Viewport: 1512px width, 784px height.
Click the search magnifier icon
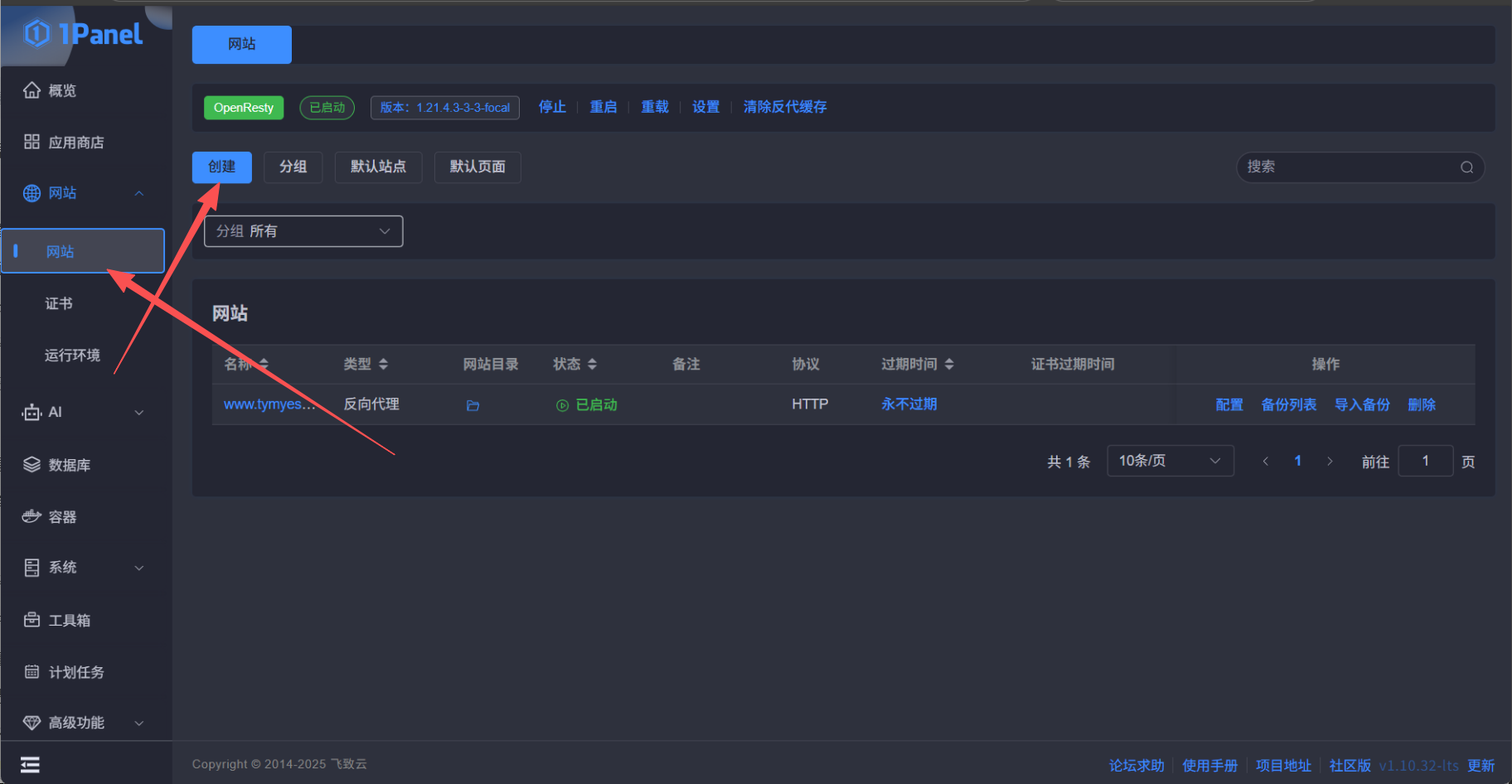click(x=1466, y=167)
